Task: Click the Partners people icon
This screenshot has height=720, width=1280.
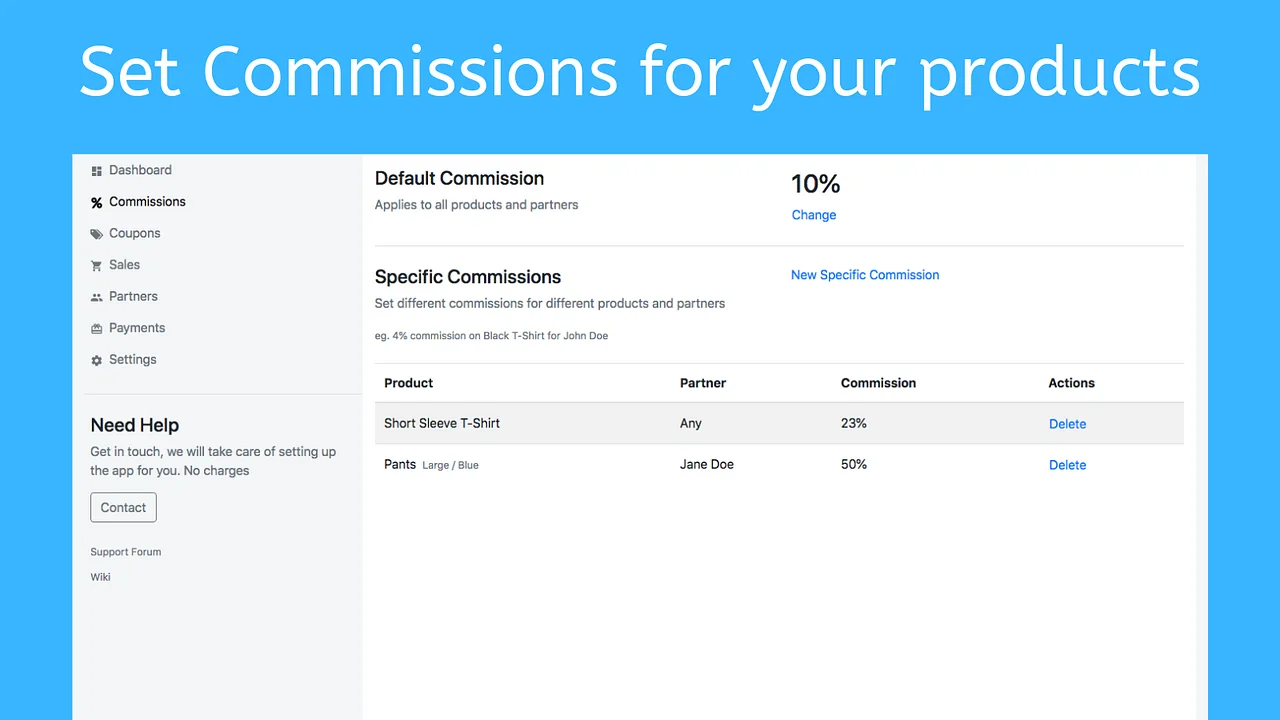Action: tap(96, 297)
